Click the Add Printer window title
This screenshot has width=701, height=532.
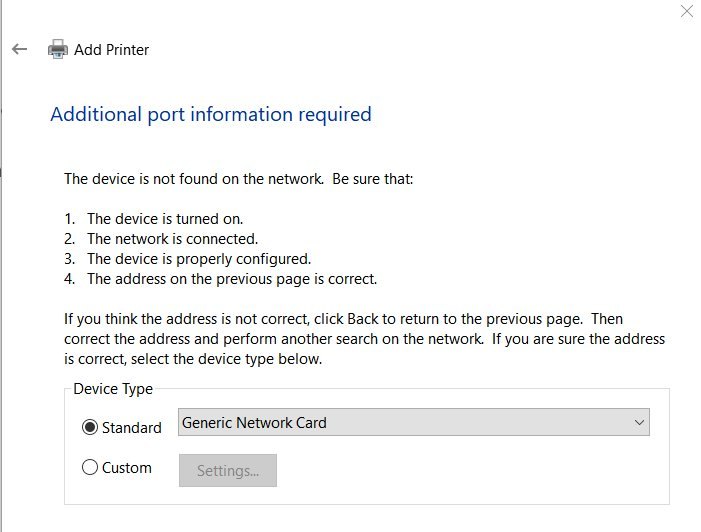[x=111, y=49]
